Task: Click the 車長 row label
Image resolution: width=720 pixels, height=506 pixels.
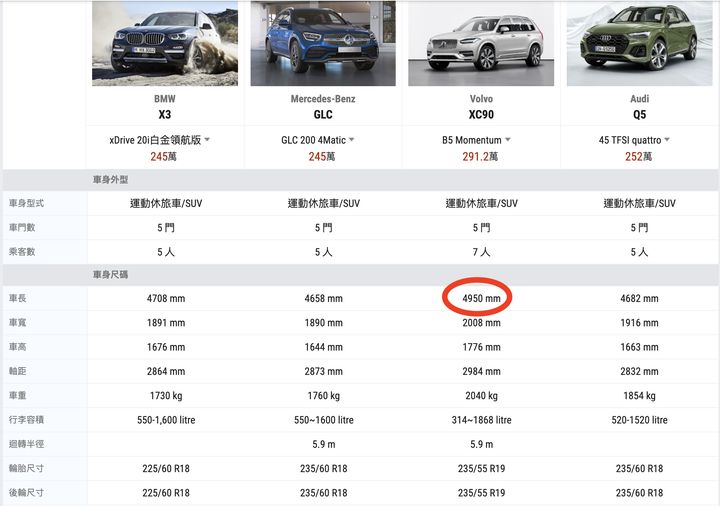Action: coord(17,298)
